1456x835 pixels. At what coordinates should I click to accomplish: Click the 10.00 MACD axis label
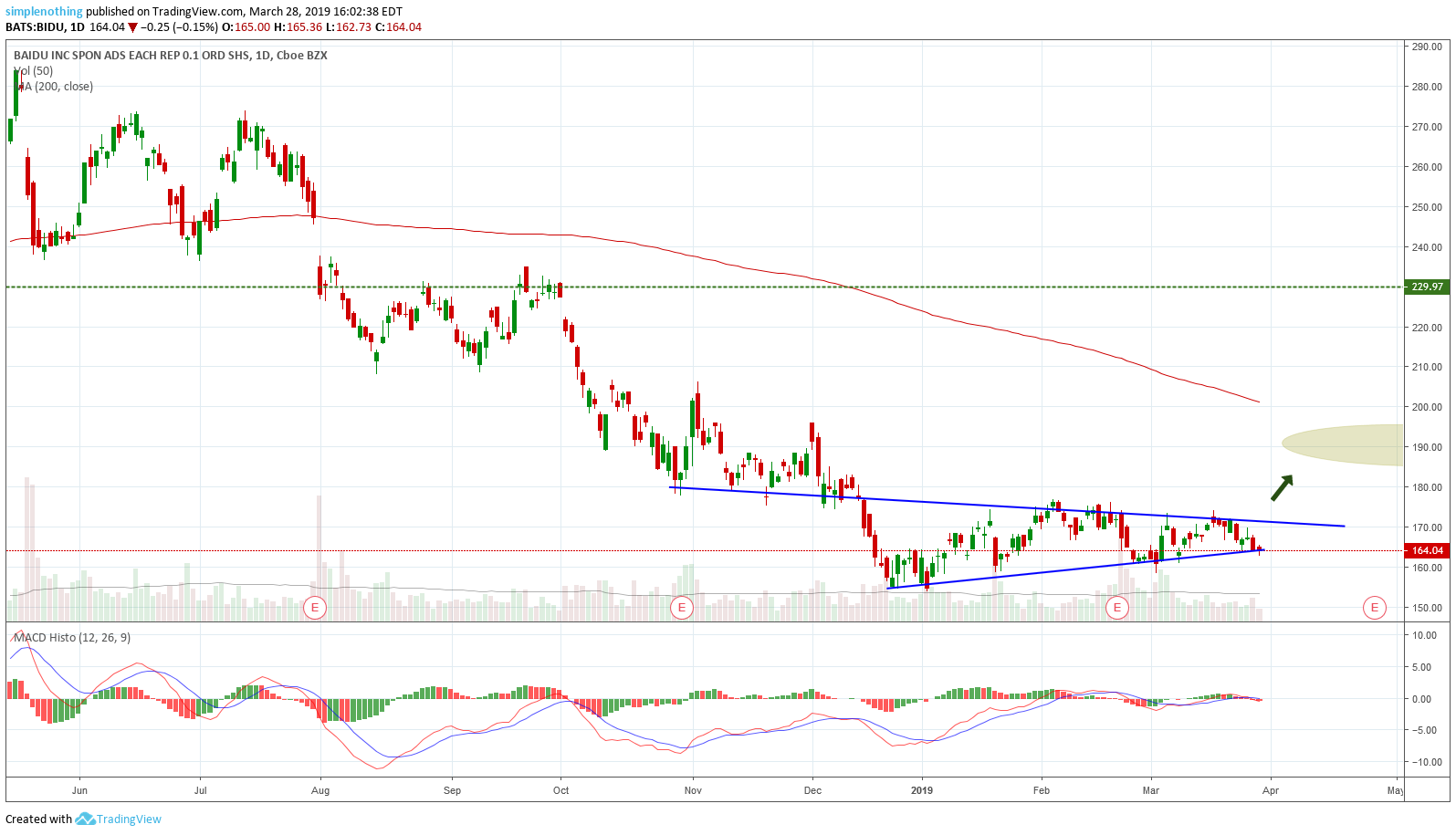point(1424,635)
